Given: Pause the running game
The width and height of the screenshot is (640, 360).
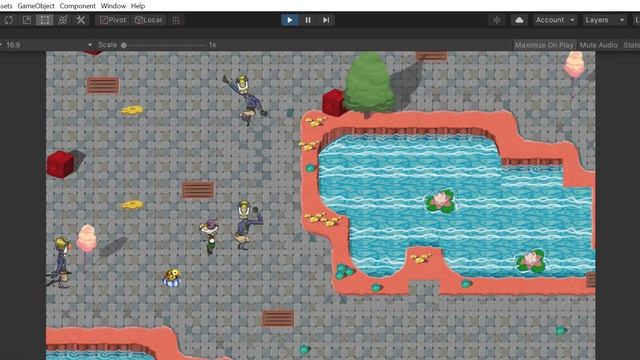Looking at the screenshot, I should coord(308,20).
